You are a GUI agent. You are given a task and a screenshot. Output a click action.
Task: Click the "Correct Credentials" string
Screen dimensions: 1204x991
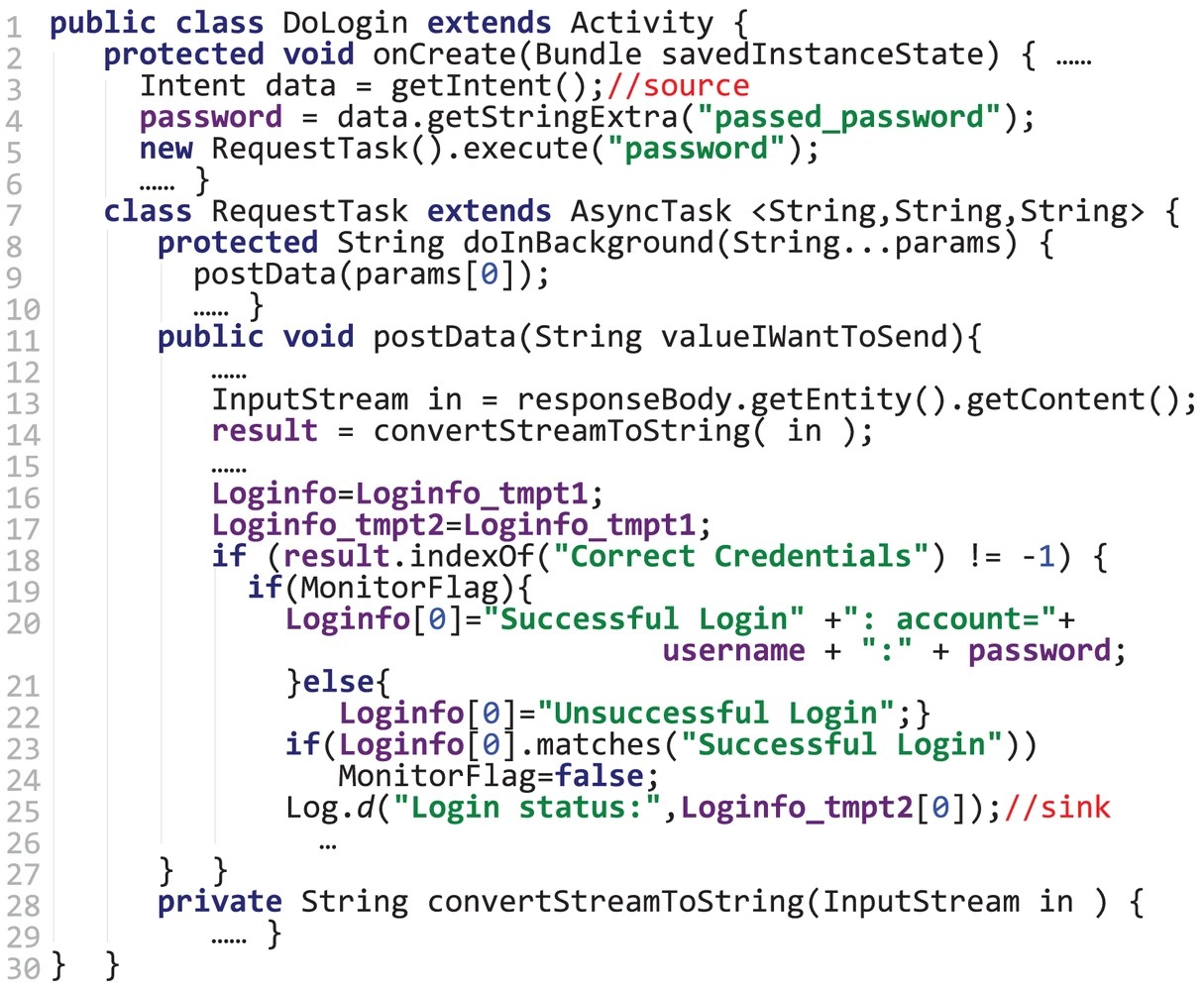point(741,556)
